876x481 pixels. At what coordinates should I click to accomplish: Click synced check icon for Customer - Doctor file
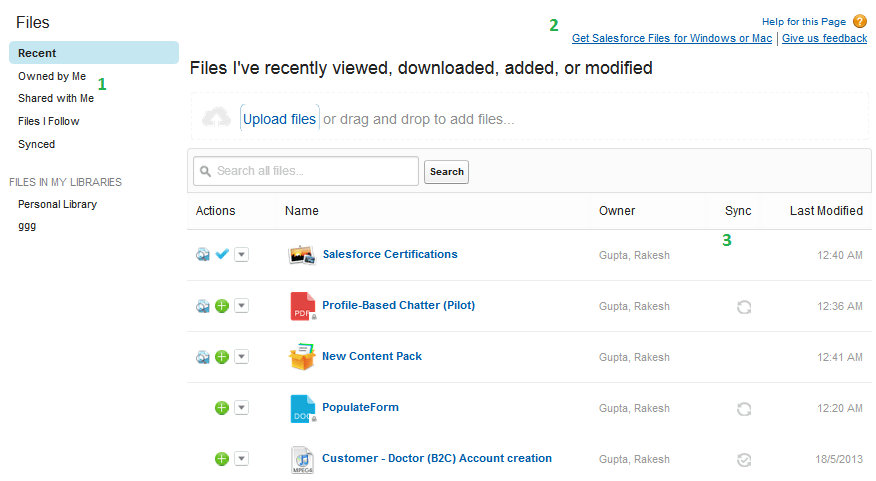744,460
